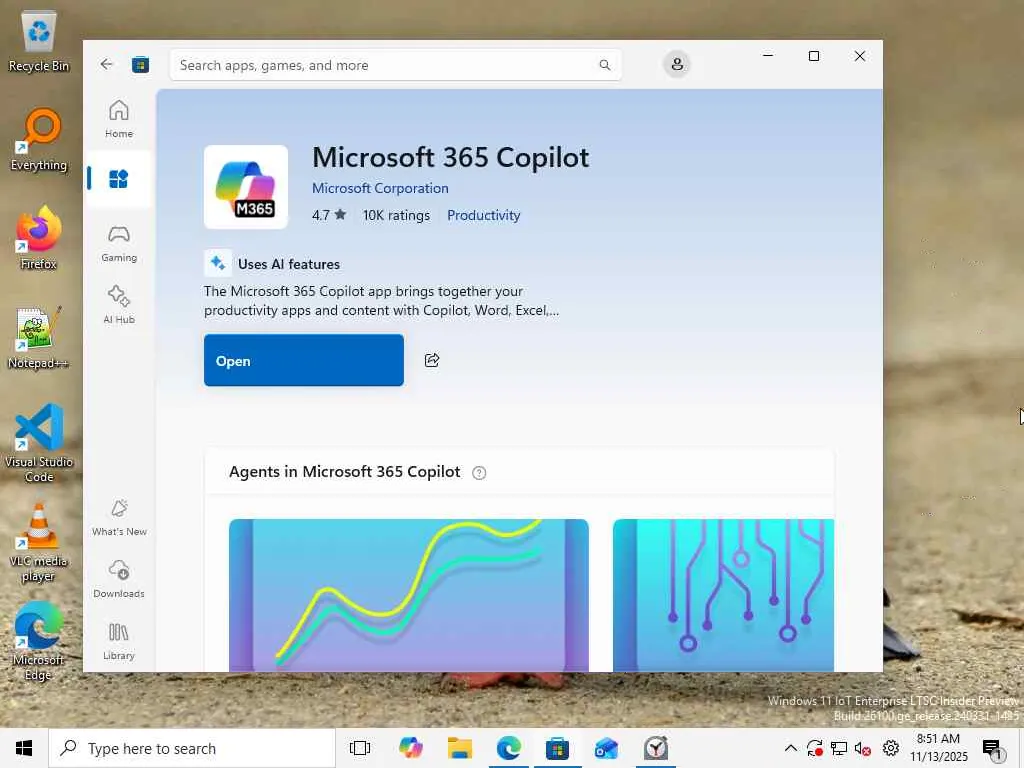Screen dimensions: 1024x768
Task: Select Everything desktop shortcut
Action: point(39,140)
